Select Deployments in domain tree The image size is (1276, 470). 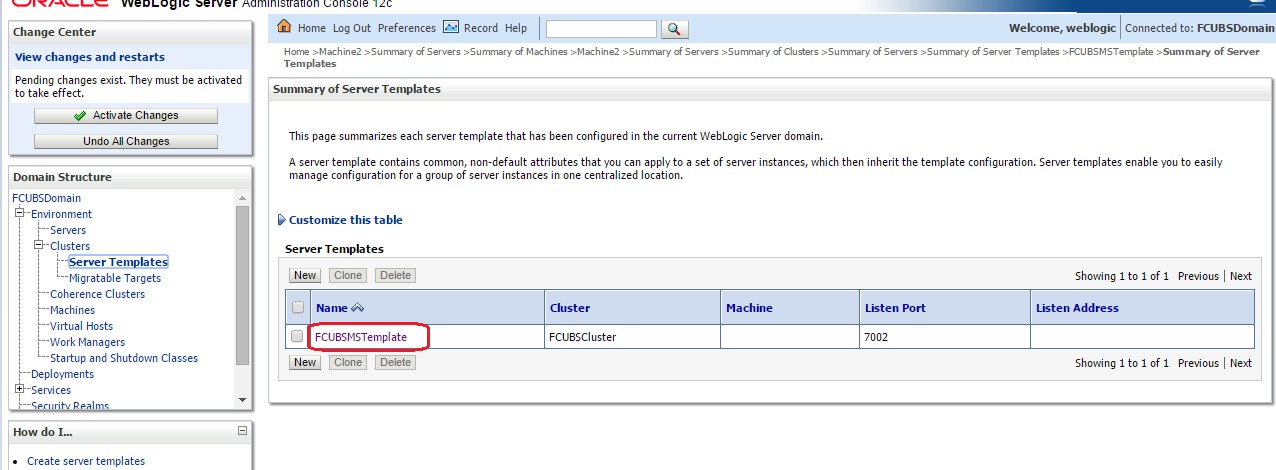[62, 374]
